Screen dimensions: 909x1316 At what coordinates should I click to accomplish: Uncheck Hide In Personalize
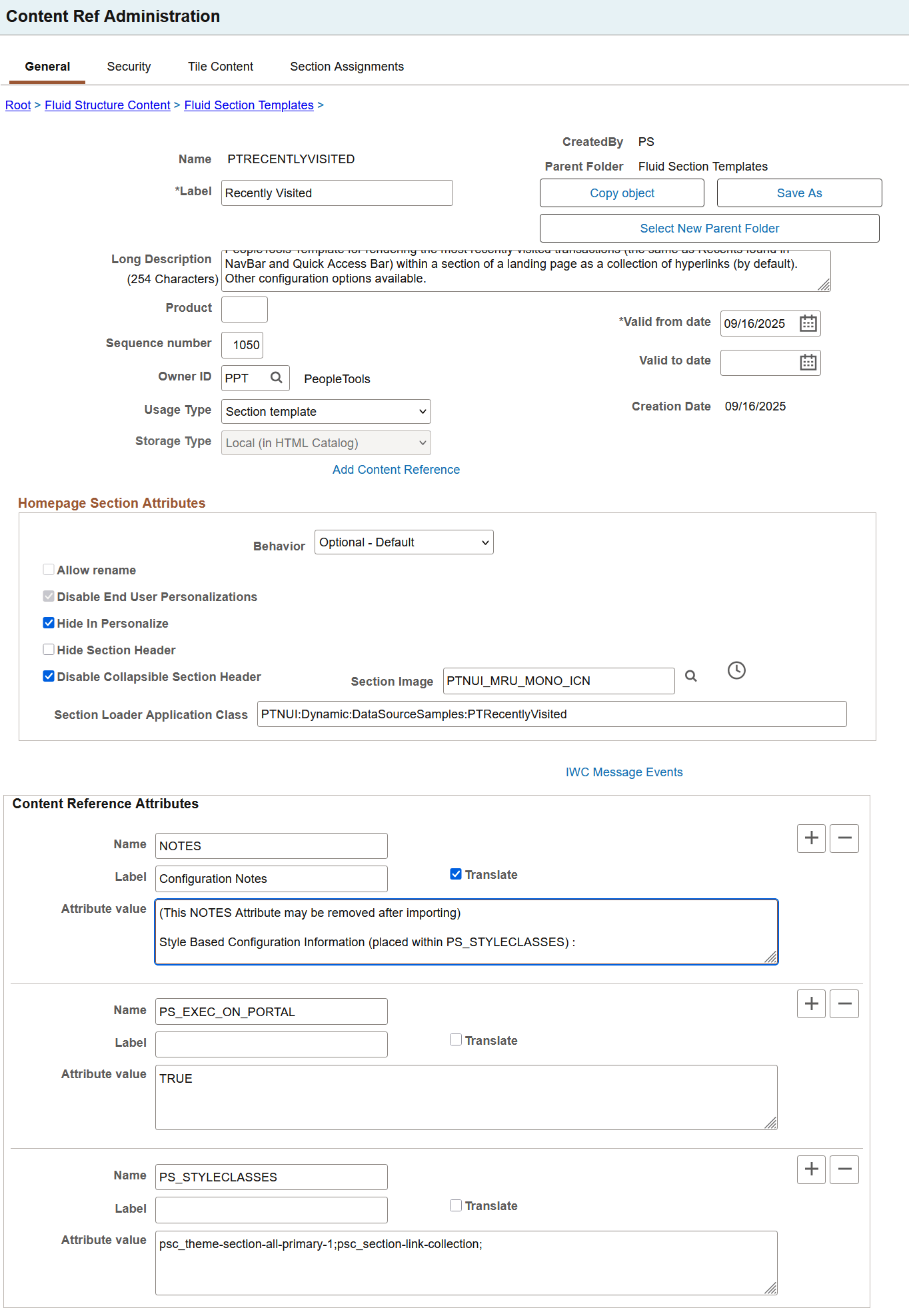coord(49,623)
